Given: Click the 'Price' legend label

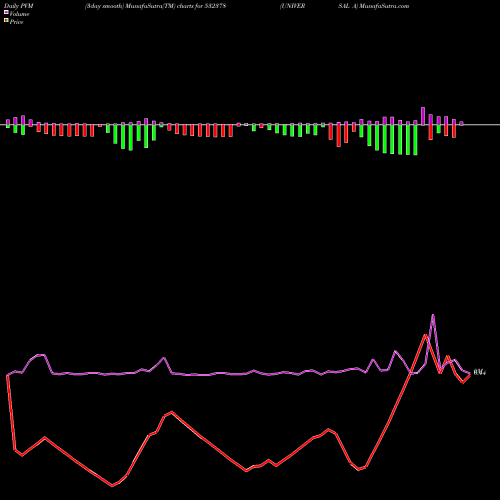Looking at the screenshot, I should pyautogui.click(x=16, y=22).
